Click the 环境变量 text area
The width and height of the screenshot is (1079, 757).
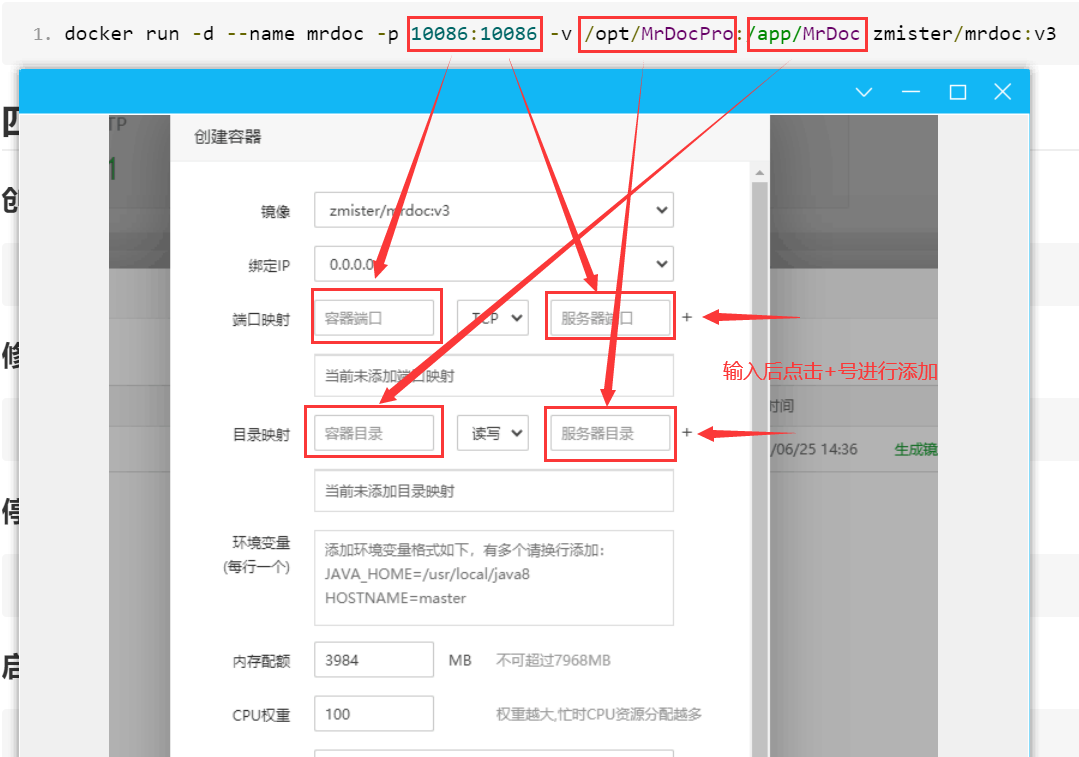coord(493,577)
